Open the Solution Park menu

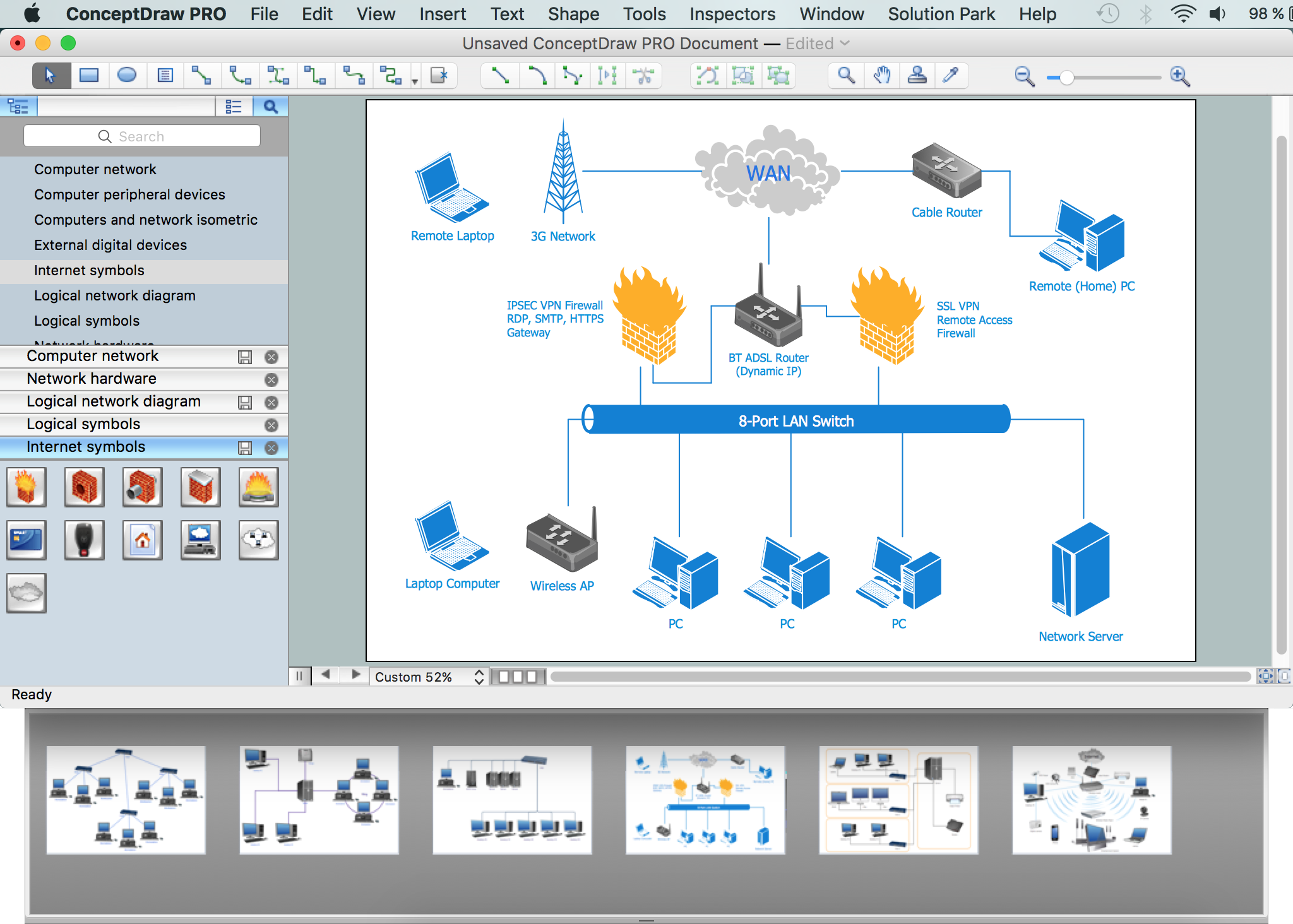[941, 14]
